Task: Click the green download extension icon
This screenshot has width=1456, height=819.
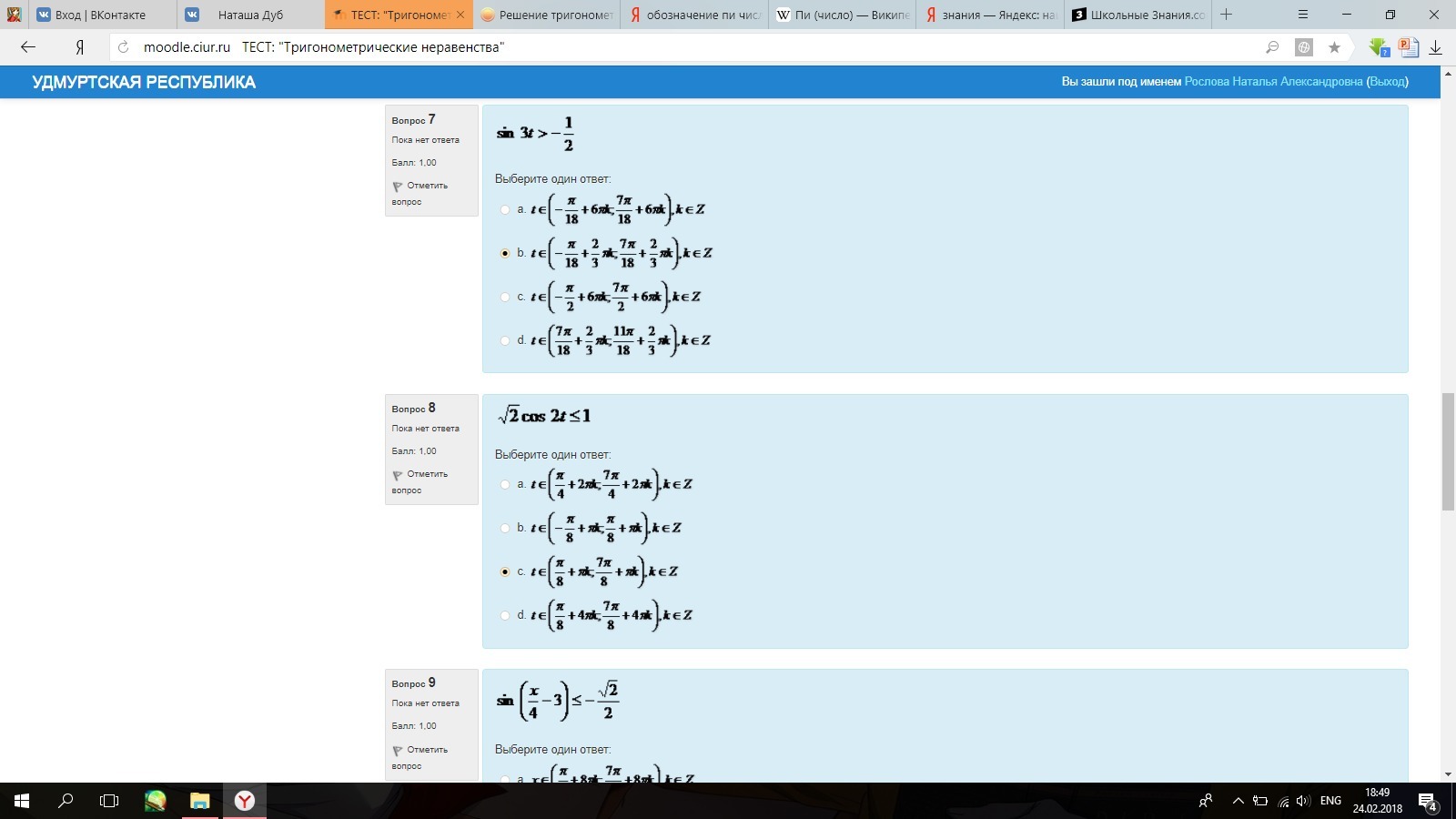Action: click(x=1379, y=47)
